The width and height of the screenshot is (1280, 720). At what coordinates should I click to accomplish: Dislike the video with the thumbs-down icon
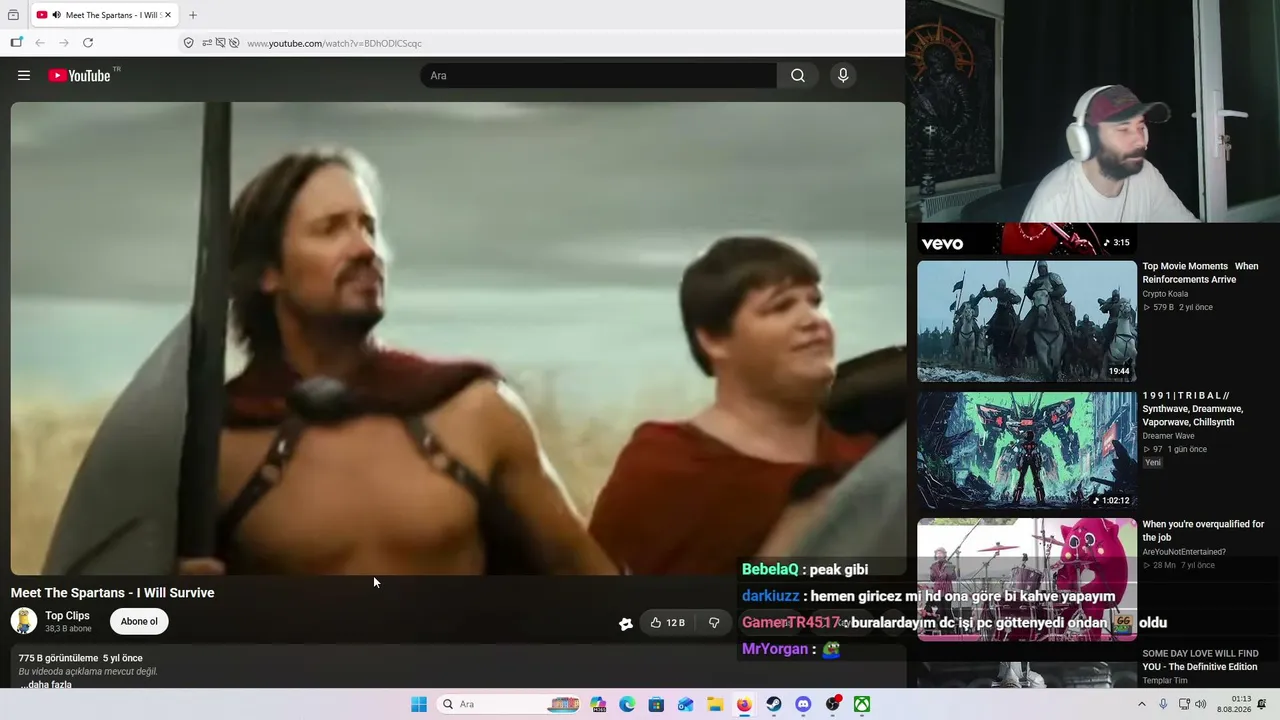coord(714,622)
